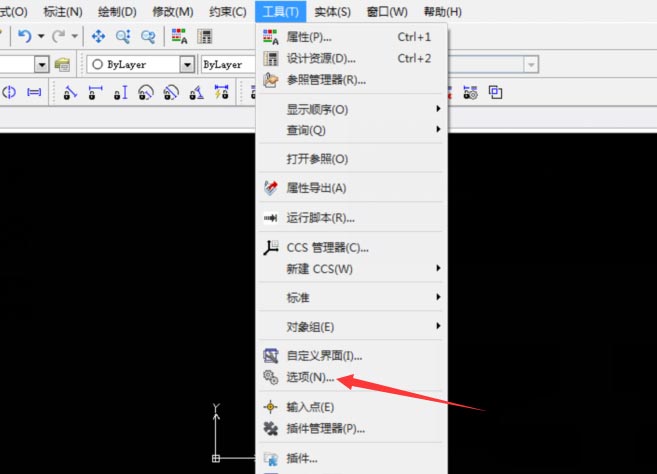Image resolution: width=657 pixels, height=474 pixels.
Task: Select the Pan four-arrow tool
Action: coord(98,36)
